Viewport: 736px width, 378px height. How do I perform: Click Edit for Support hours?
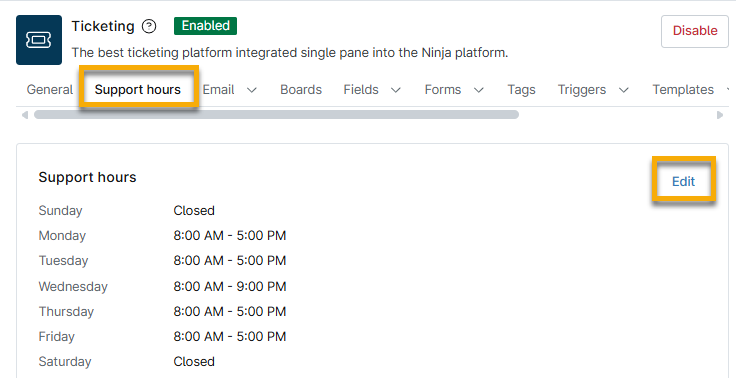tap(683, 181)
